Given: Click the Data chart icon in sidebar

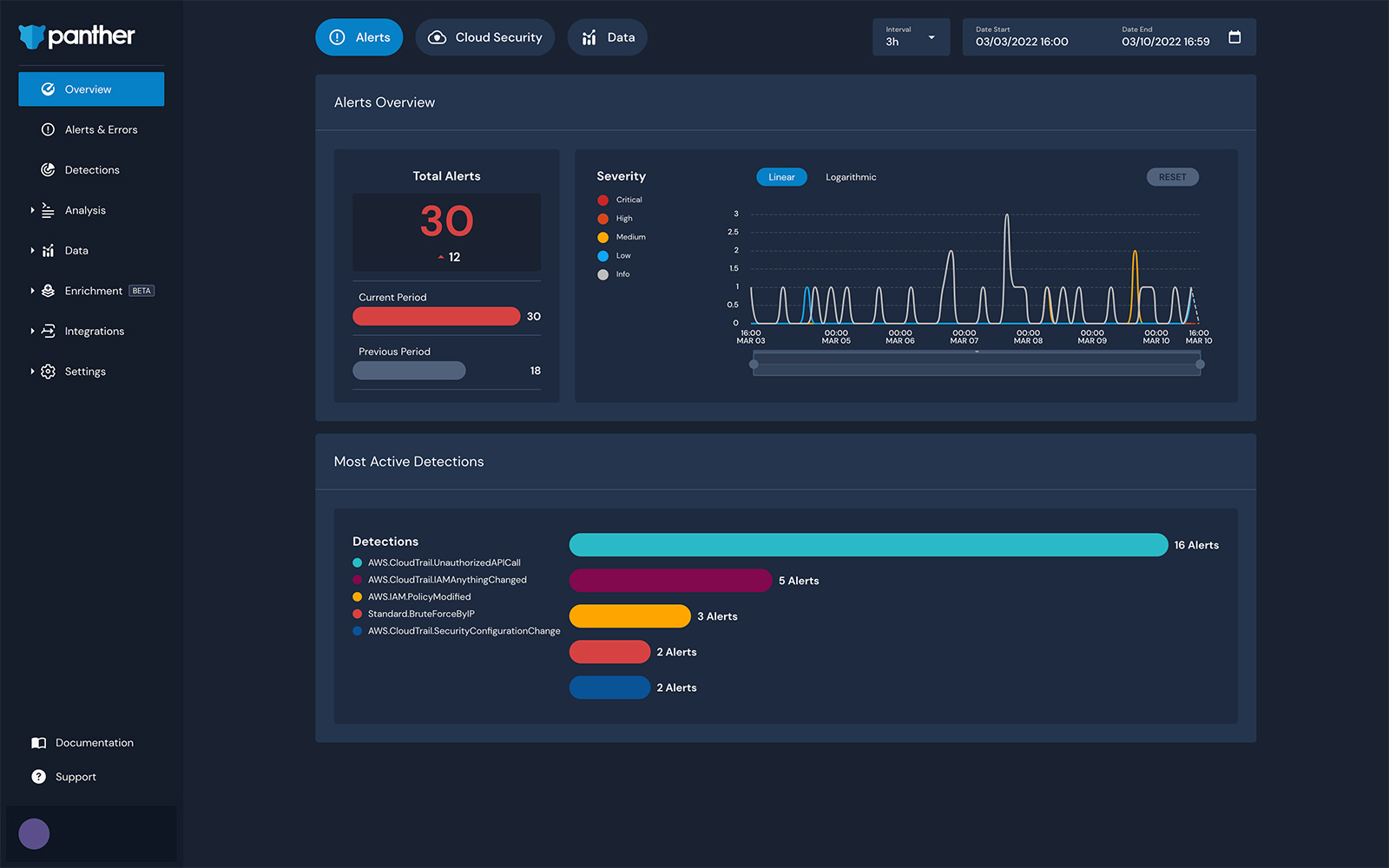Looking at the screenshot, I should coord(48,251).
